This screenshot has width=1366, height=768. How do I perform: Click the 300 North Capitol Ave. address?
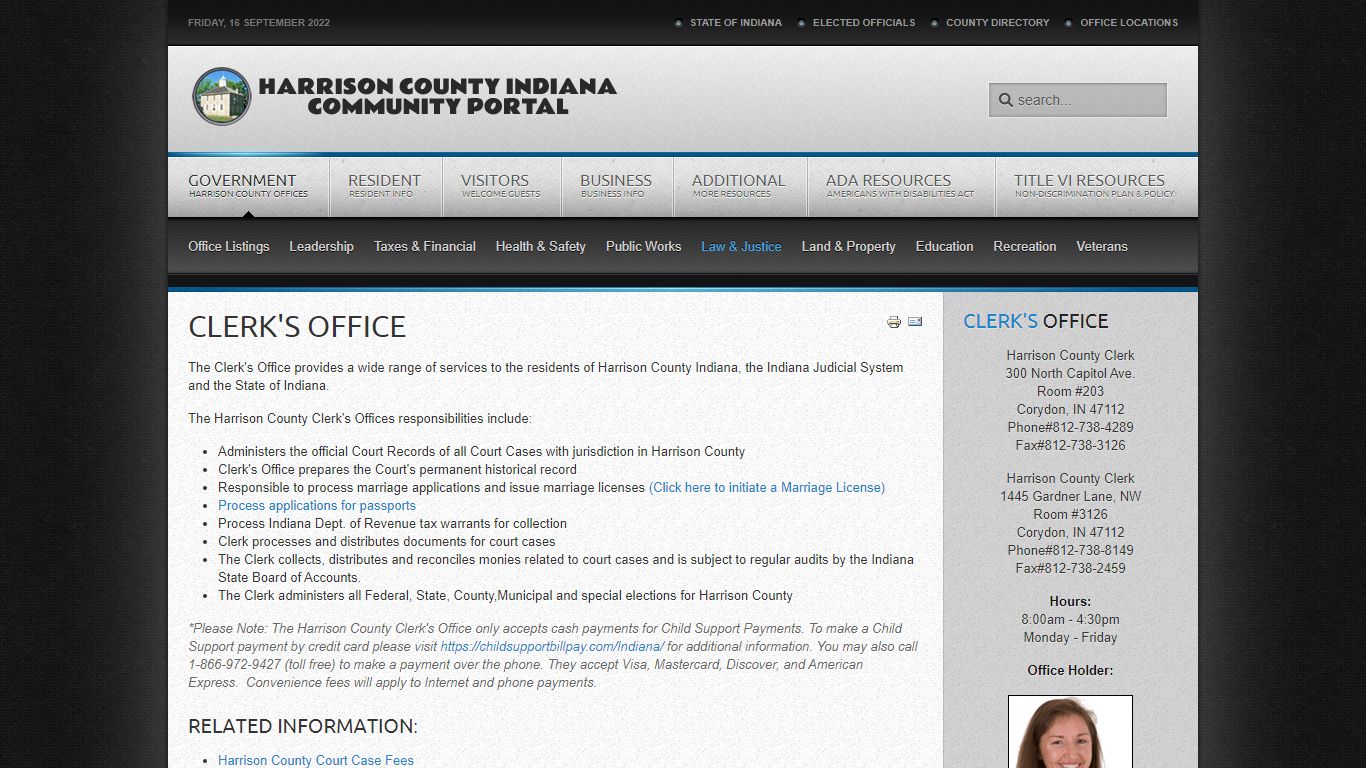(x=1070, y=374)
